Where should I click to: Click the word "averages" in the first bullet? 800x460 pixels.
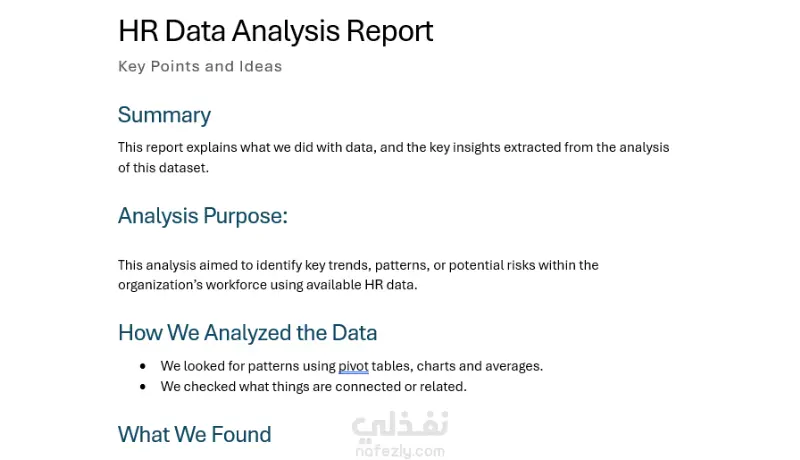click(513, 366)
